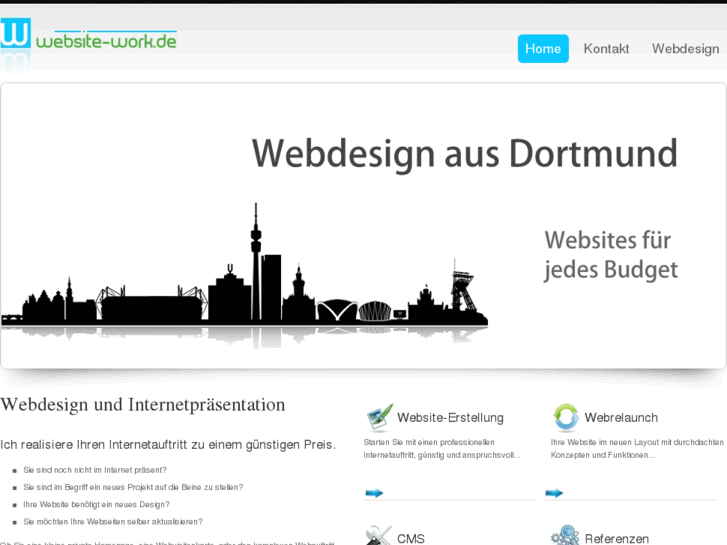Screen dimensions: 727x545
Task: Select the Home menu item
Action: (x=543, y=49)
